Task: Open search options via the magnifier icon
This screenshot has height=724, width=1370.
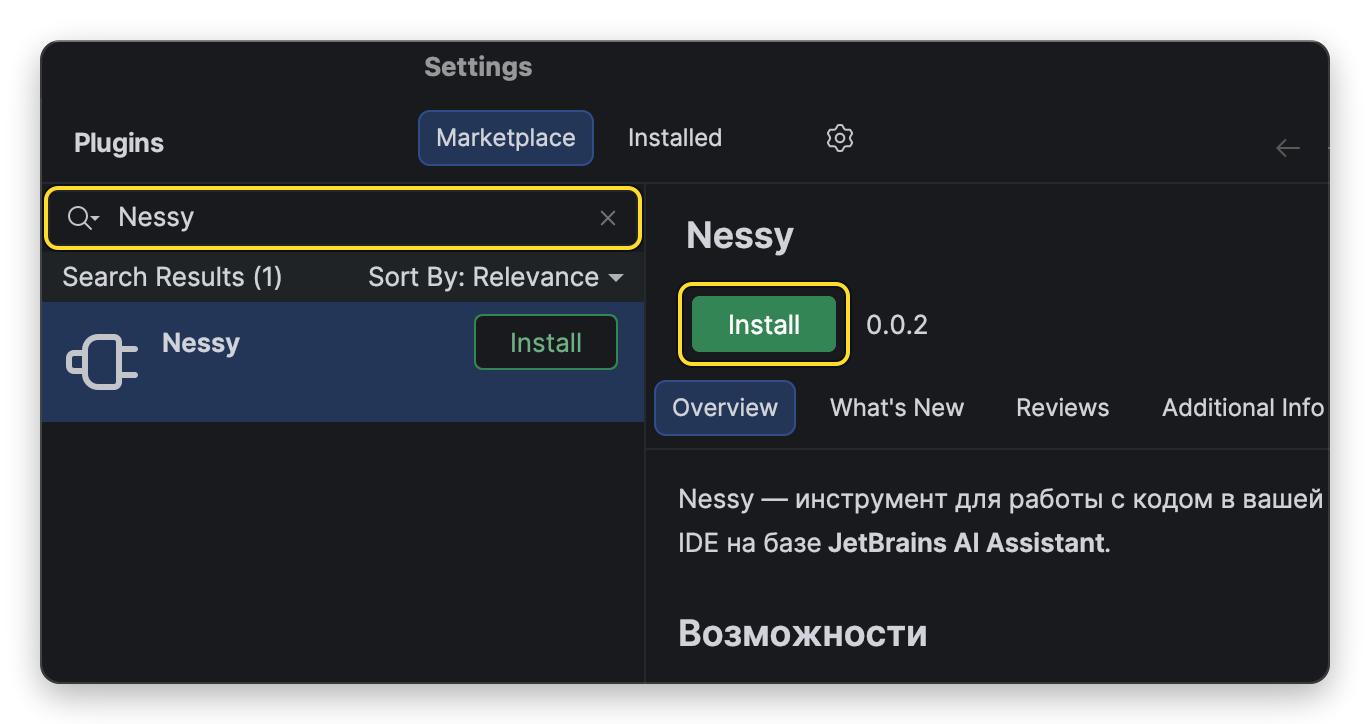Action: [83, 218]
